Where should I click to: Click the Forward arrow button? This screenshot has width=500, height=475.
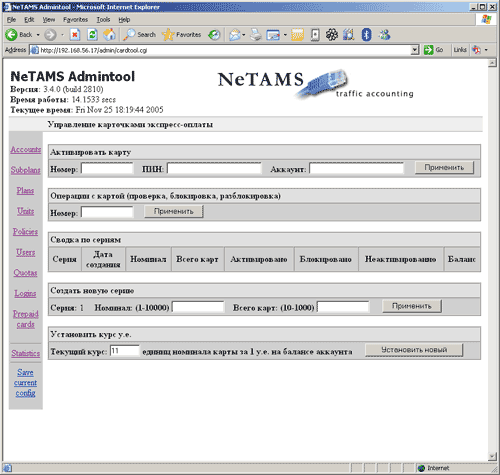click(50, 35)
